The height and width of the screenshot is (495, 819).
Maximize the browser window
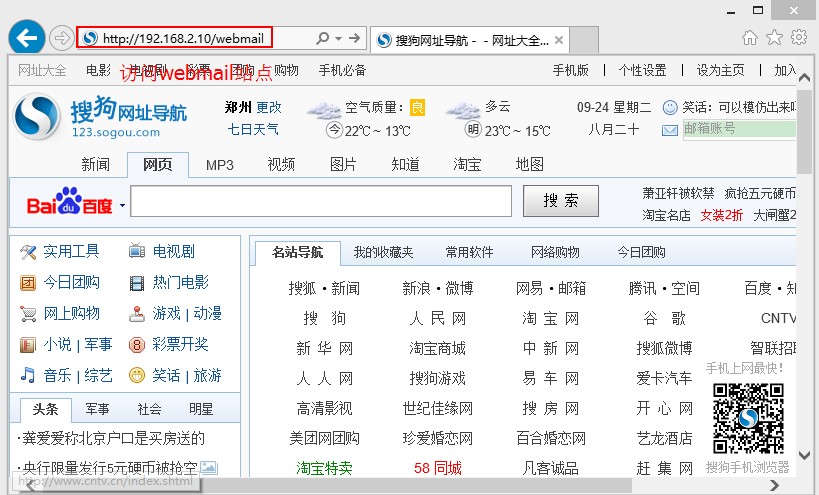[758, 10]
